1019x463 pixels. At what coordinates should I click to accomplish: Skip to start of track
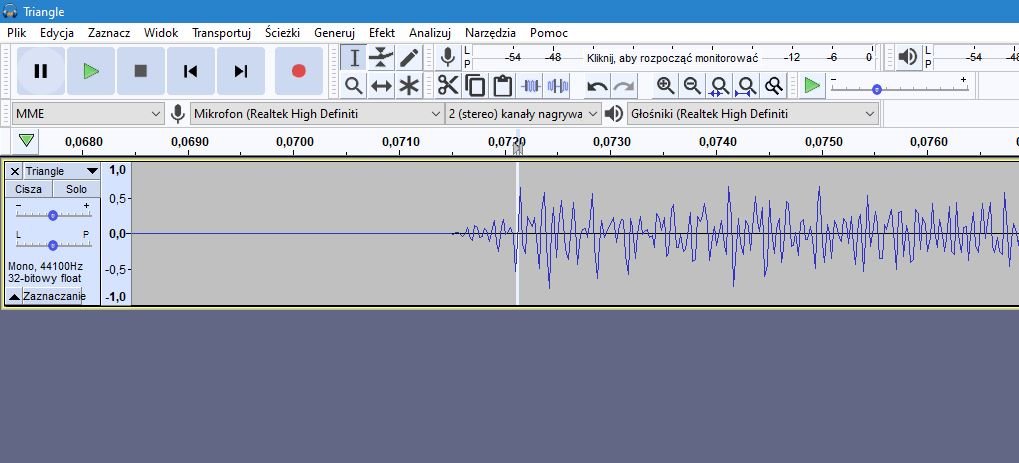(x=190, y=71)
